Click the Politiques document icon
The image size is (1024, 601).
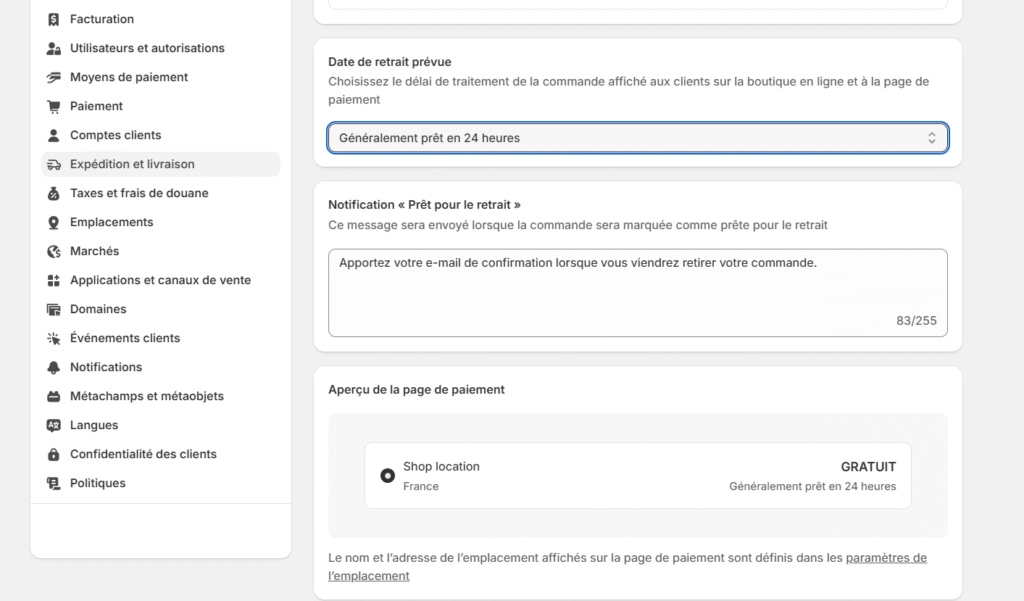pyautogui.click(x=54, y=483)
